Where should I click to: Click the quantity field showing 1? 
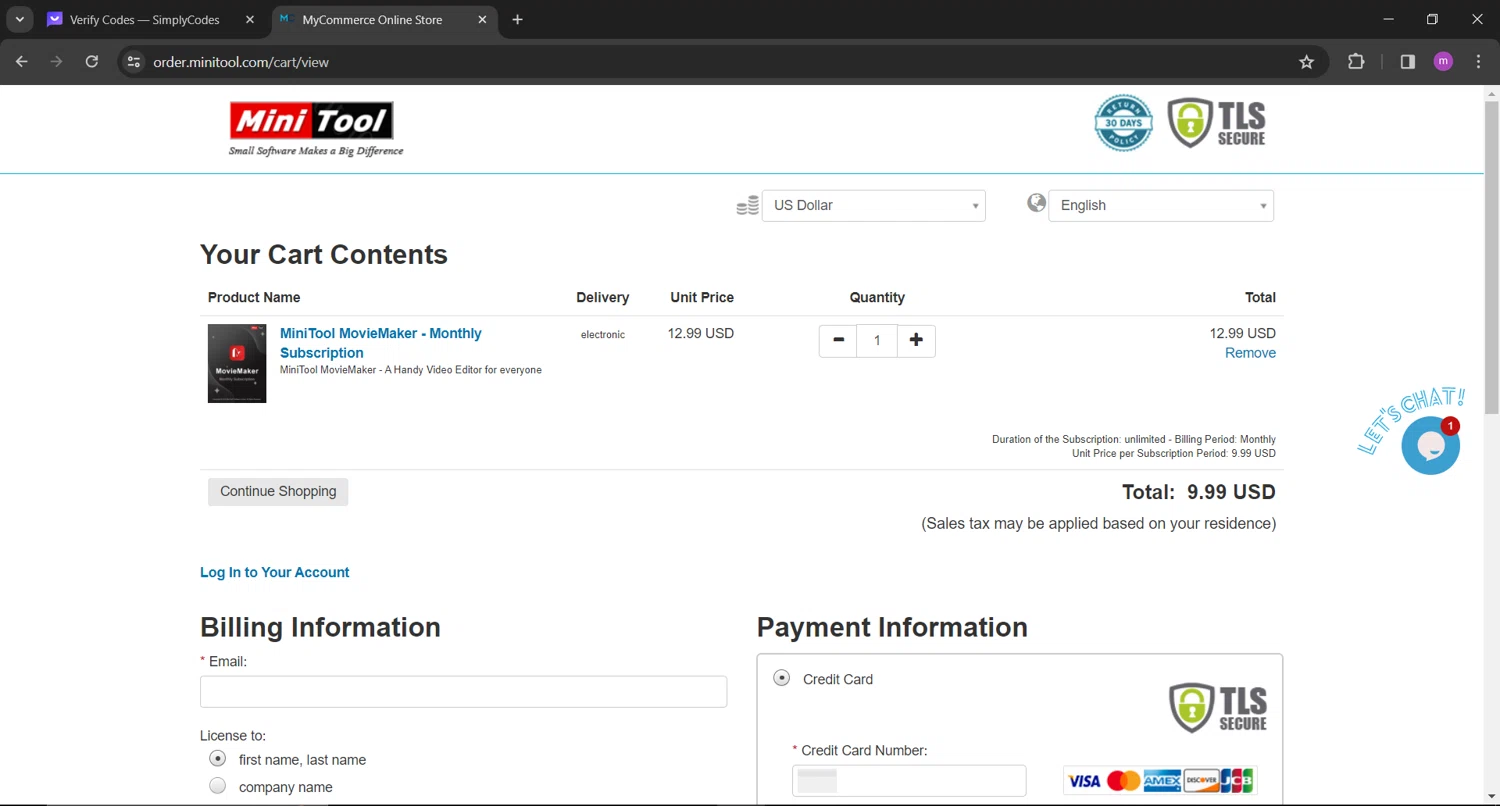pos(877,341)
